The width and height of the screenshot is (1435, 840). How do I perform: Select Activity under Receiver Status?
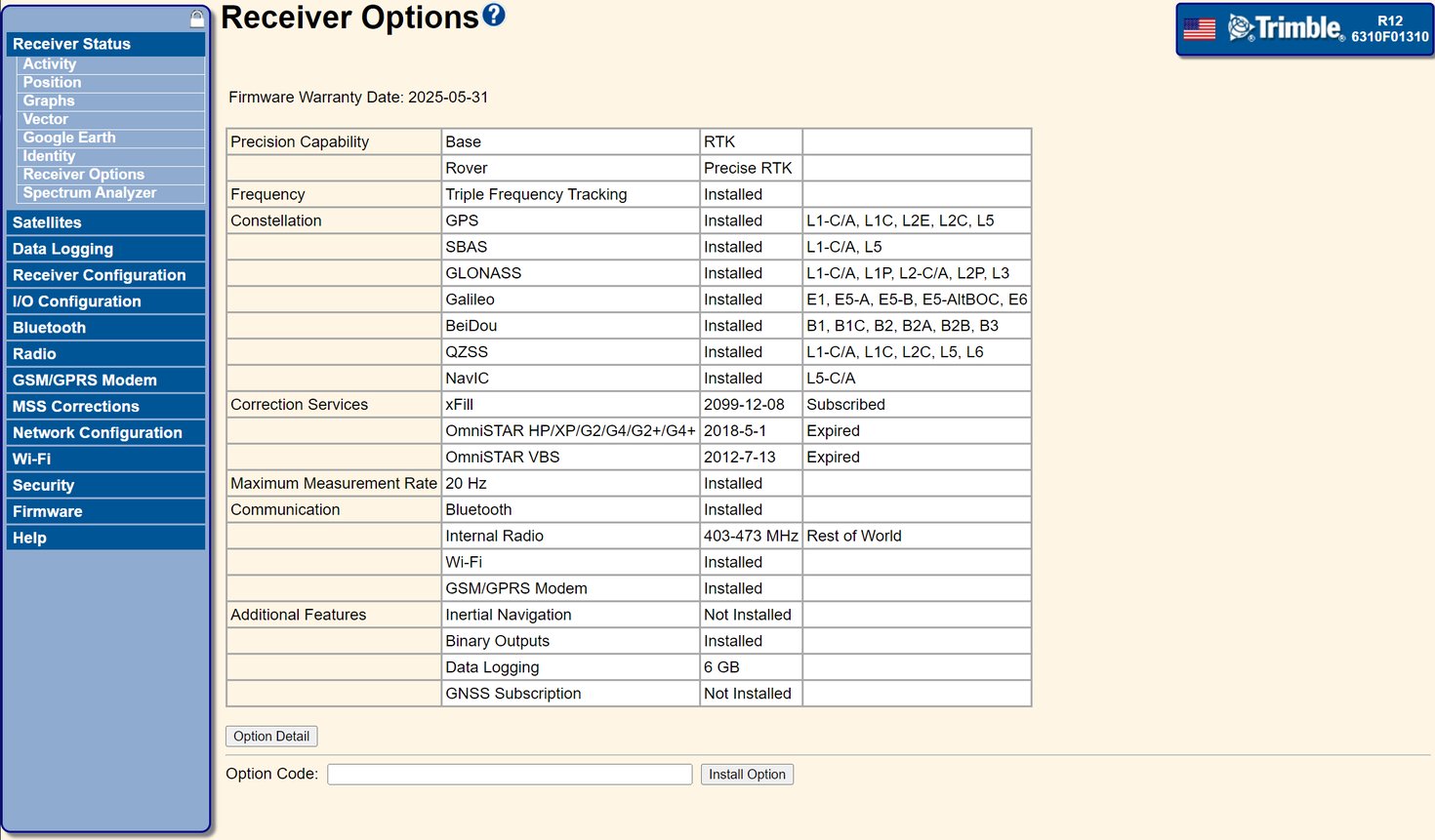click(x=50, y=64)
